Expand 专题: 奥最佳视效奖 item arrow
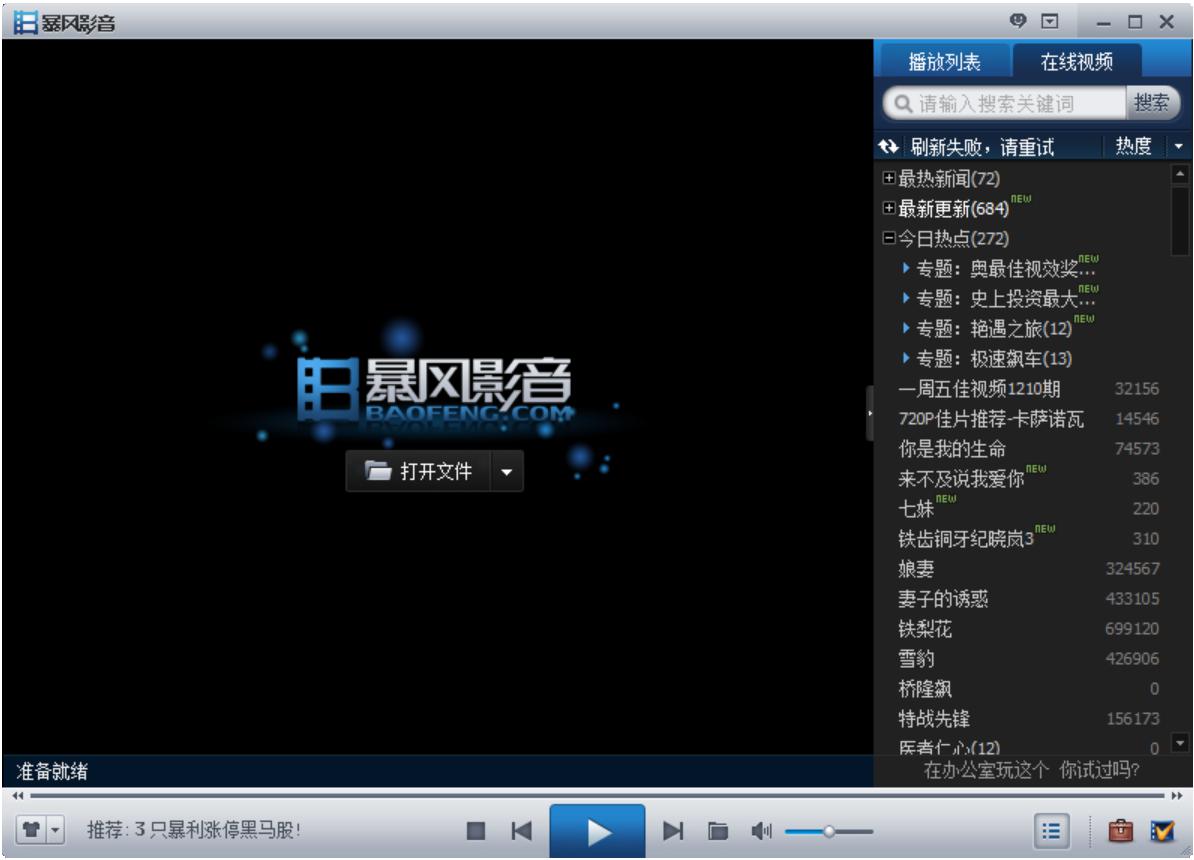1194x860 pixels. (x=905, y=268)
